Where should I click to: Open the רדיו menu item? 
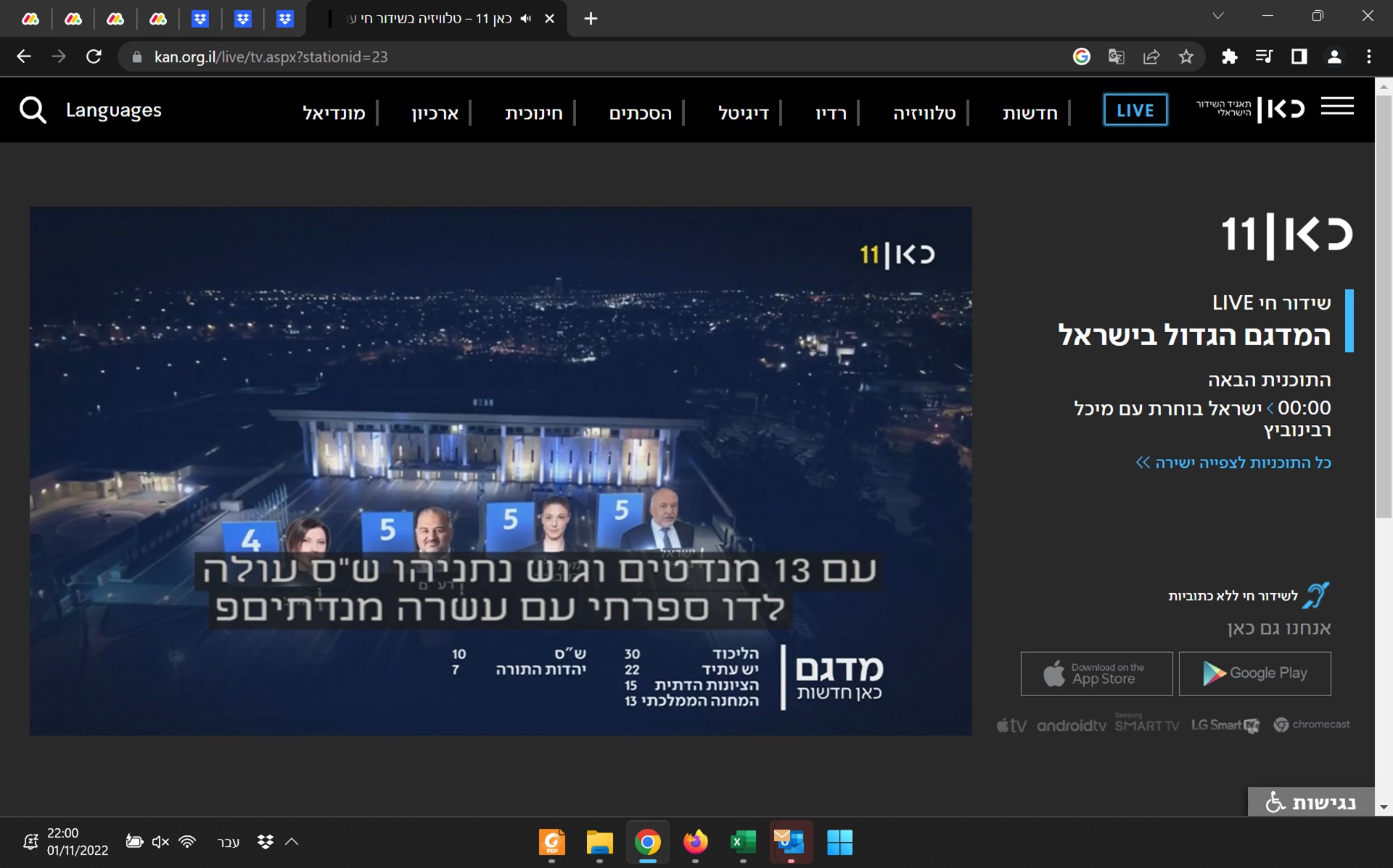[x=831, y=113]
